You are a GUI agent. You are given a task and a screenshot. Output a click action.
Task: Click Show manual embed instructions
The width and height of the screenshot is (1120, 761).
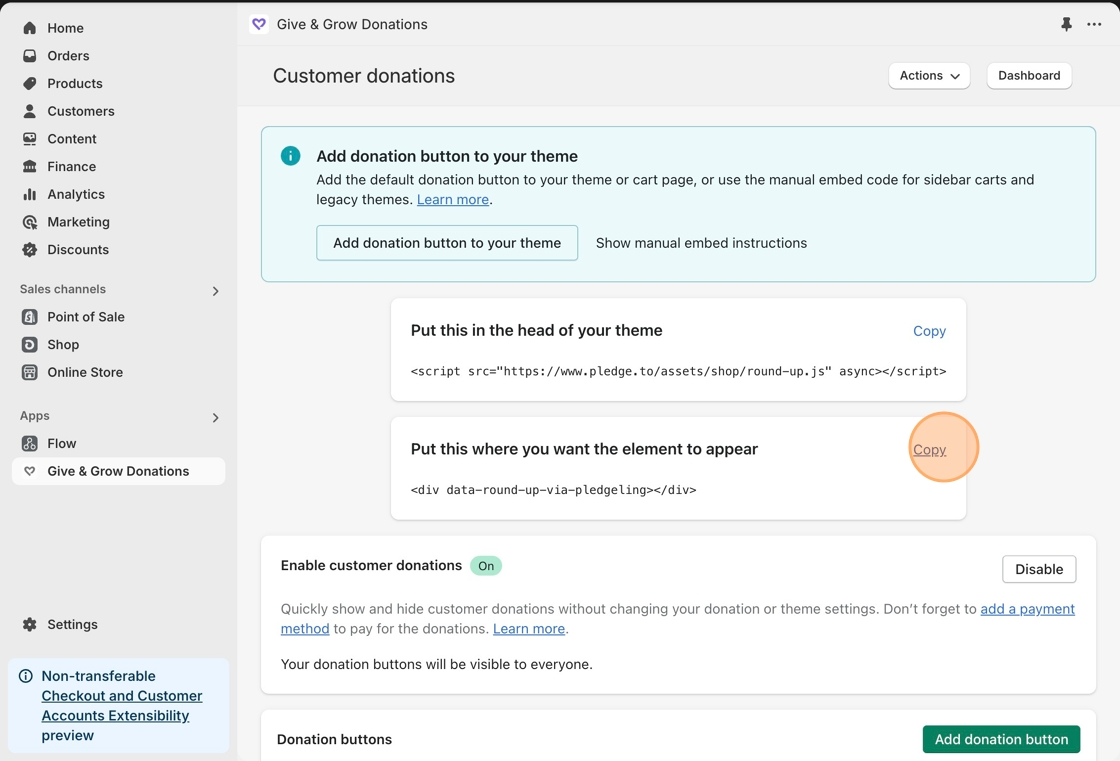coord(701,243)
